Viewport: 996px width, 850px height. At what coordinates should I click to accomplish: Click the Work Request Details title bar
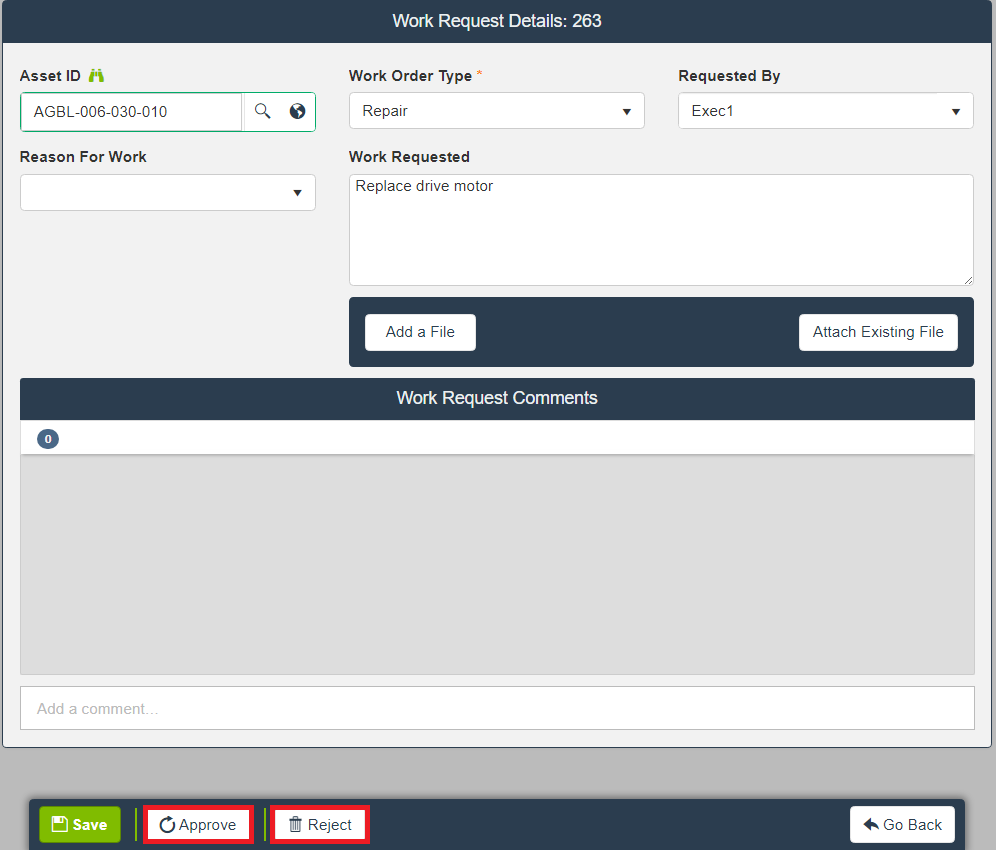[497, 21]
